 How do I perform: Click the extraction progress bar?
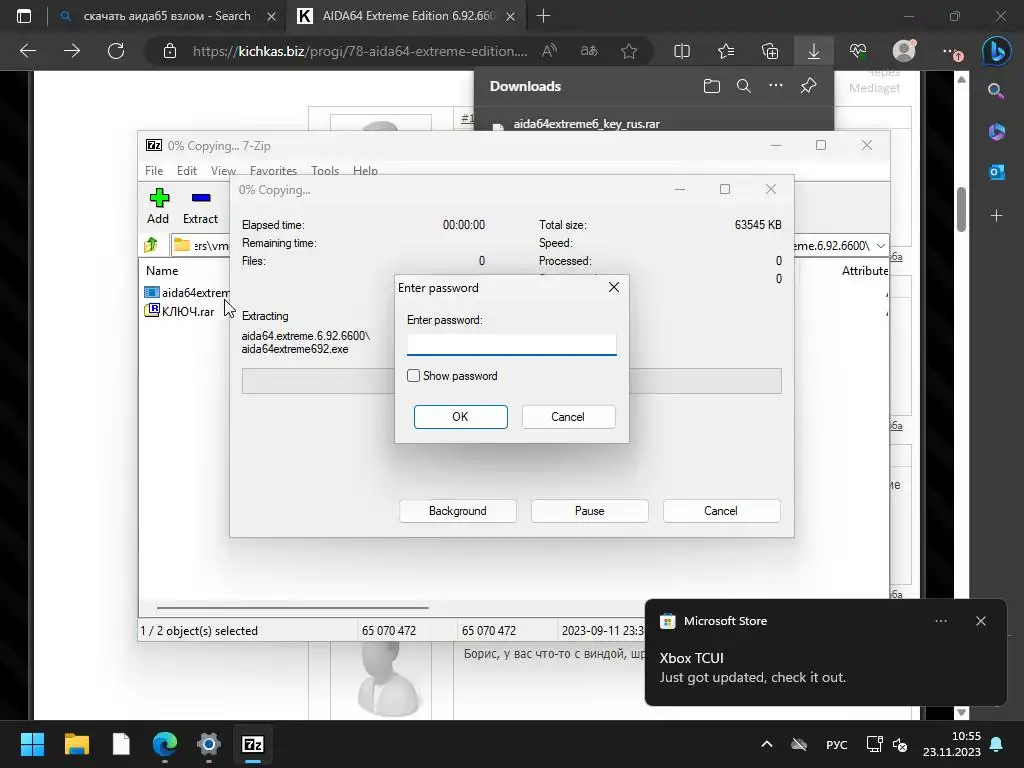click(511, 381)
